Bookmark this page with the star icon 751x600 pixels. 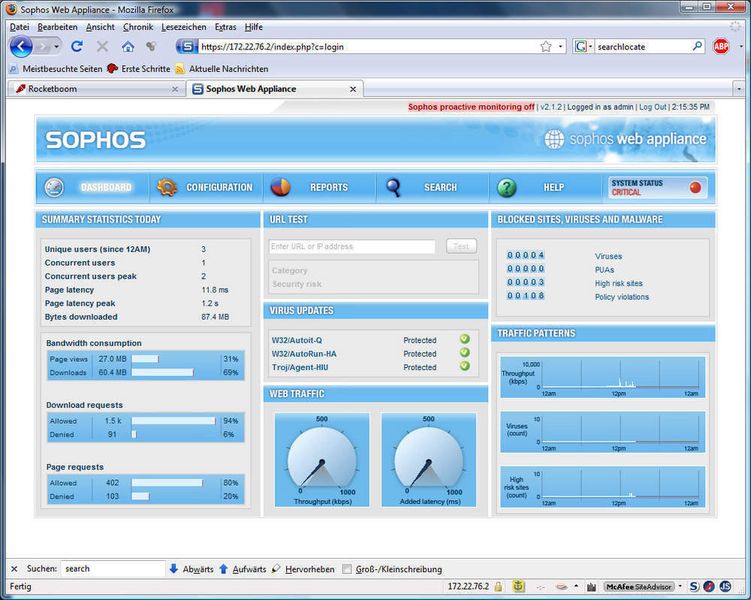[546, 46]
